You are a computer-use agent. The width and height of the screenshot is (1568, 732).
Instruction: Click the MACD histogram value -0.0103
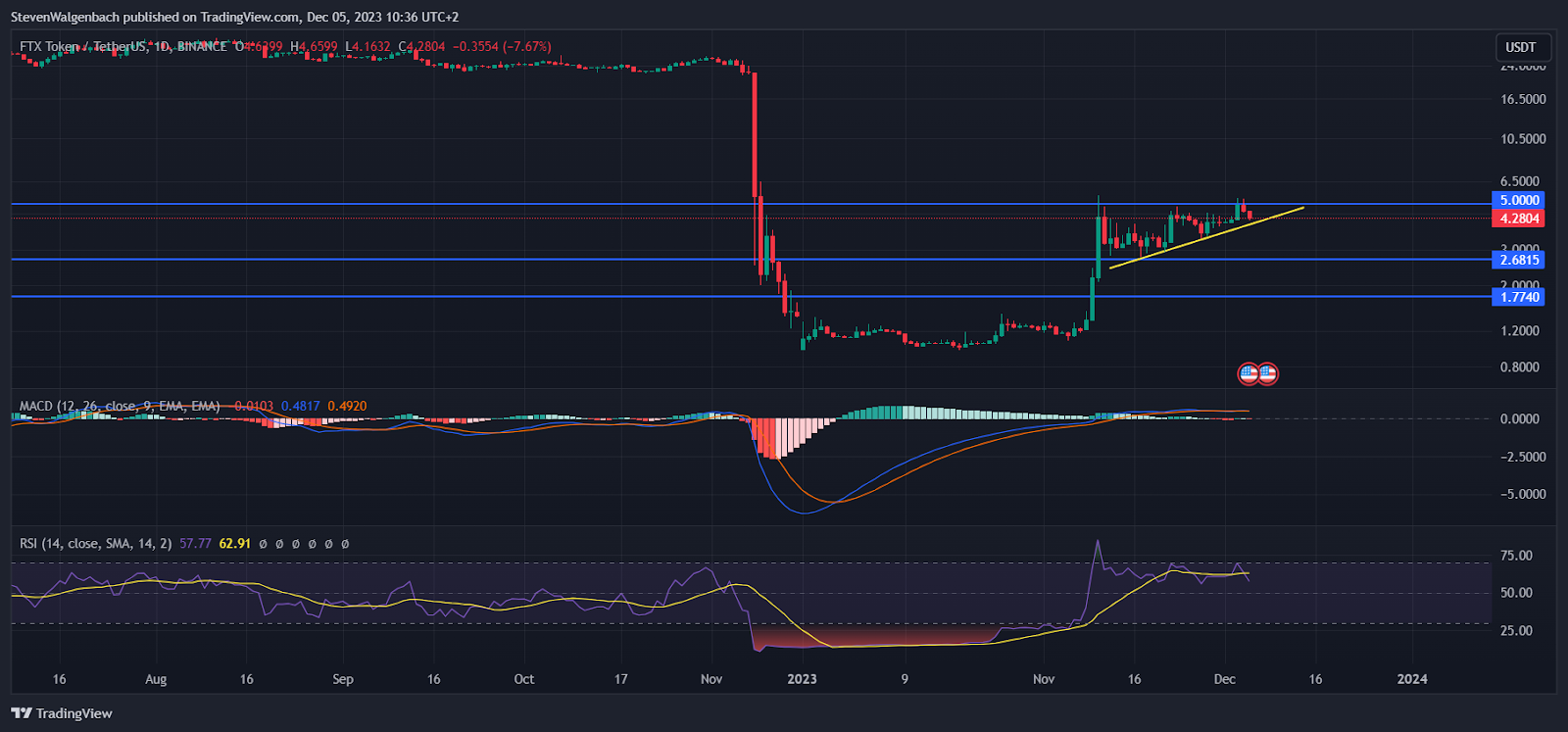(x=253, y=406)
